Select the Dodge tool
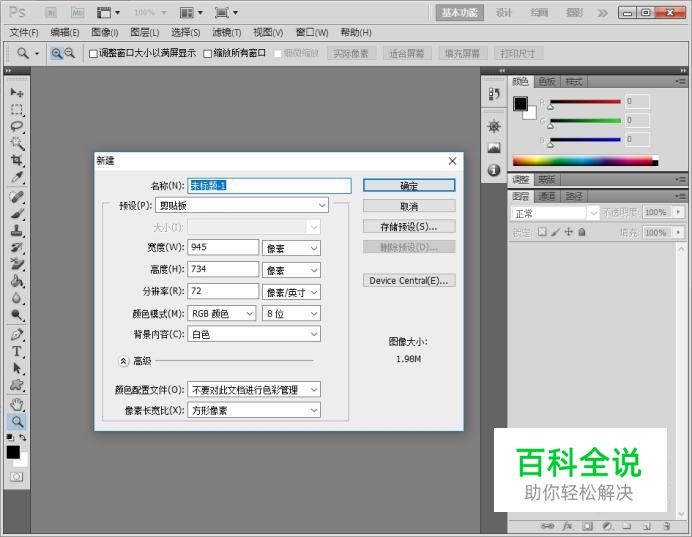This screenshot has width=692, height=537. pos(17,315)
